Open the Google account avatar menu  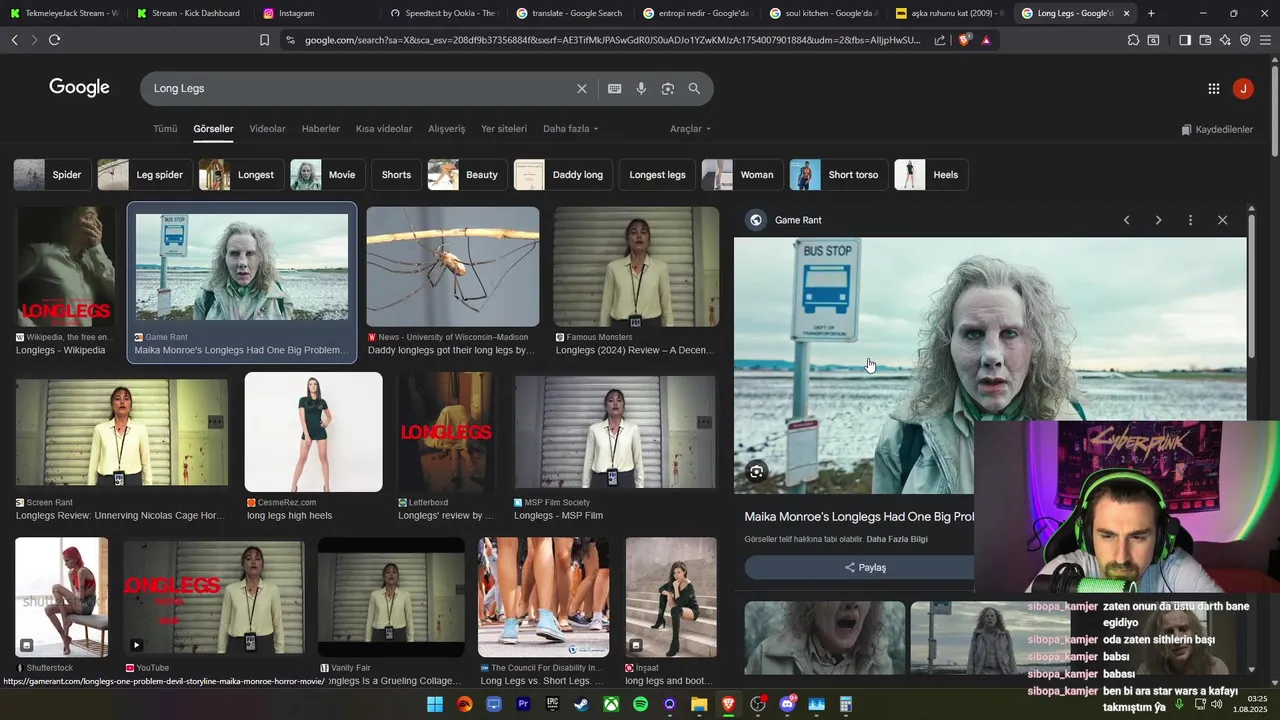click(x=1243, y=89)
